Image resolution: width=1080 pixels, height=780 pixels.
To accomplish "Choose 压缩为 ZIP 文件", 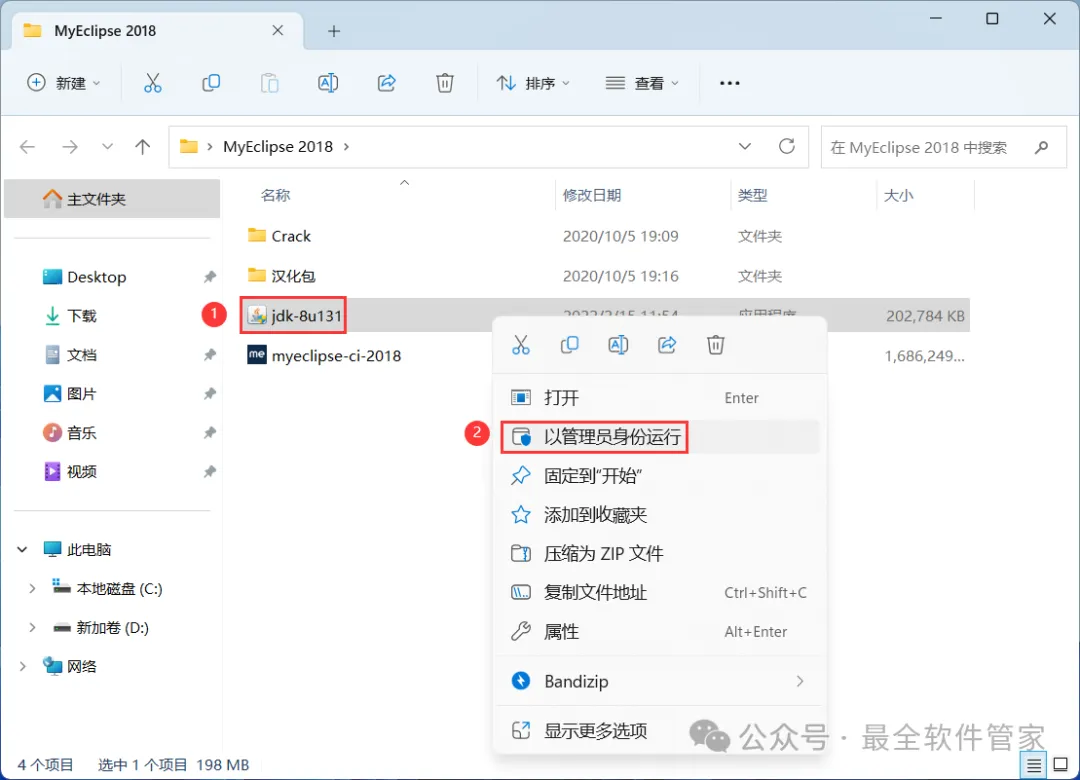I will [x=660, y=553].
